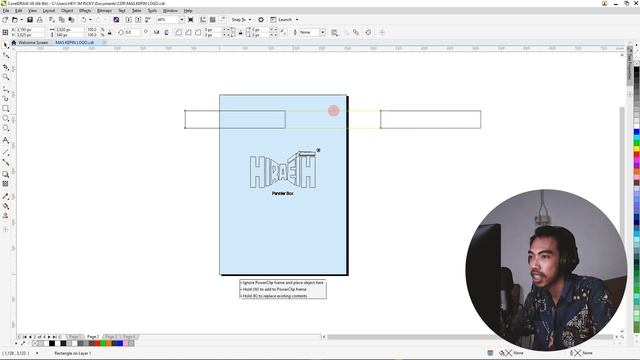Toggle the edit corners together padlock
This screenshot has width=640, height=360.
(240, 32)
